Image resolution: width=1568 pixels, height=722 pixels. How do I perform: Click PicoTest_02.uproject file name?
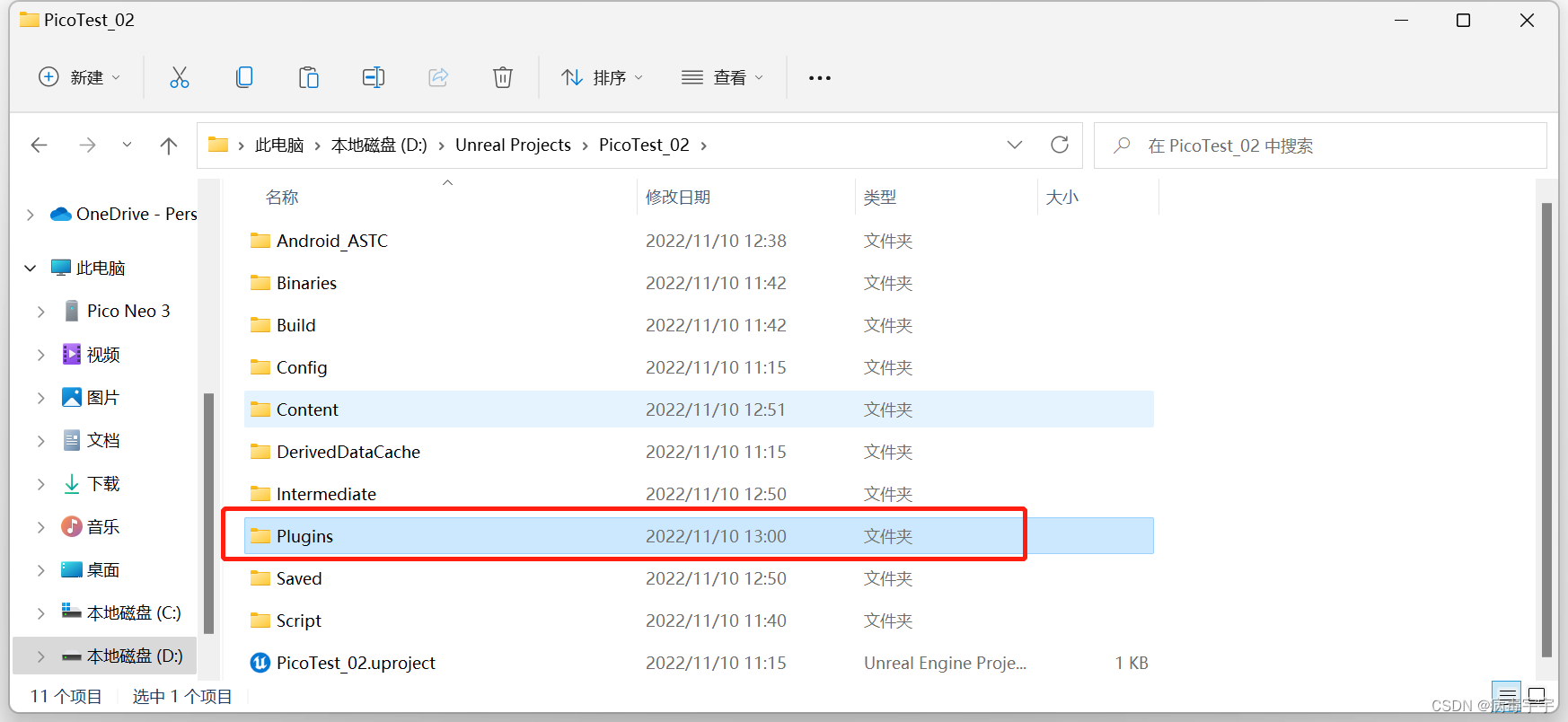point(356,663)
